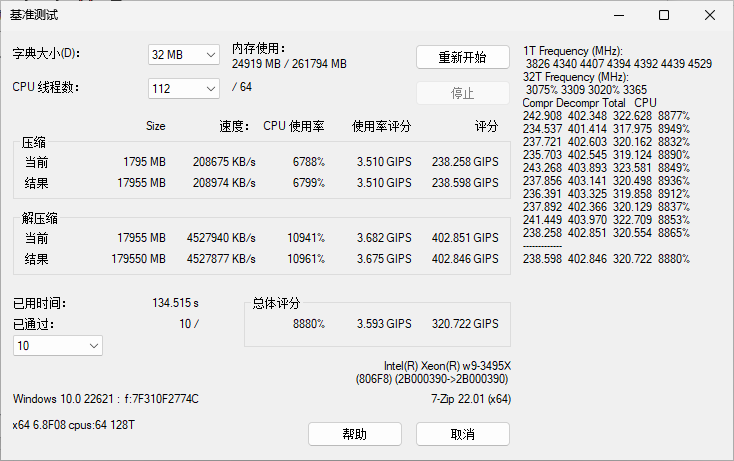Click the x64 6.8F08 cpus:64 128T text
The height and width of the screenshot is (461, 734).
click(73, 425)
